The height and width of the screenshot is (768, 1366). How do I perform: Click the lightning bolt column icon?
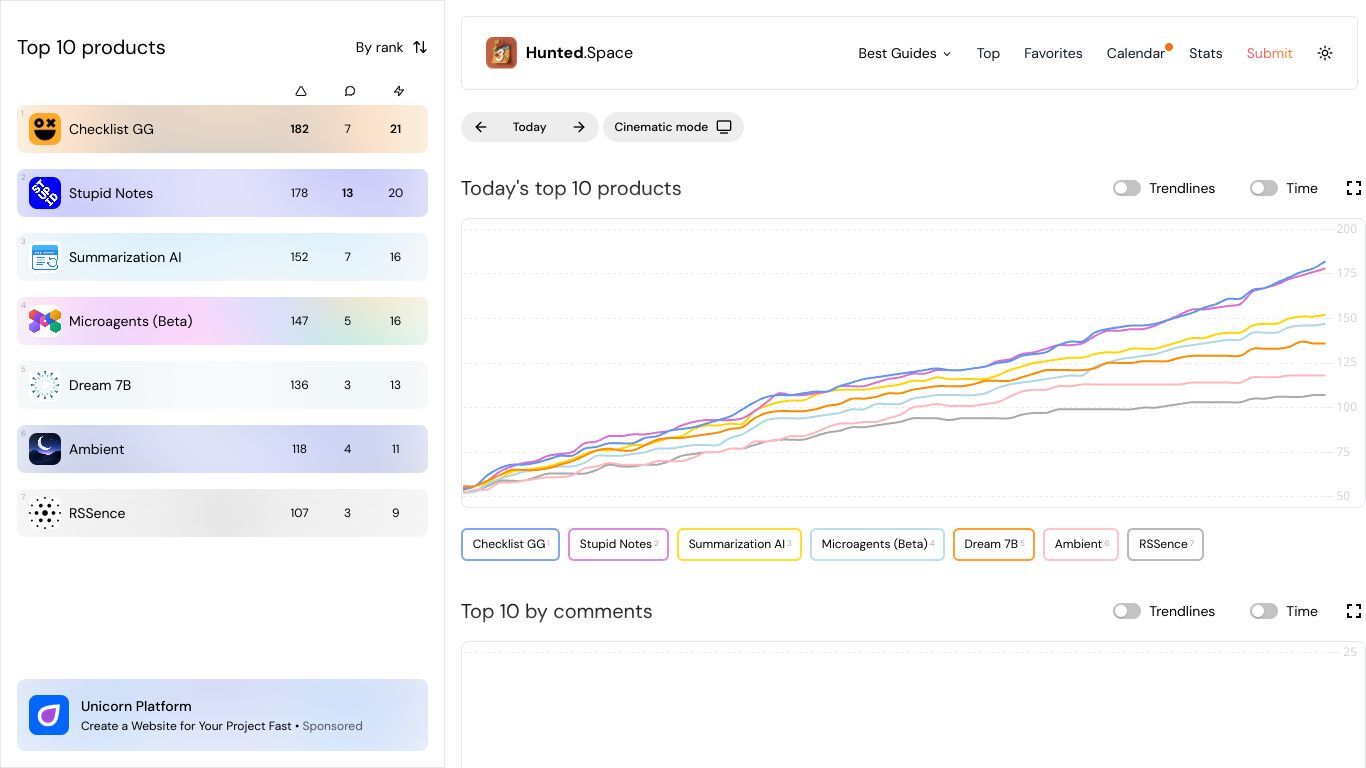pos(398,91)
